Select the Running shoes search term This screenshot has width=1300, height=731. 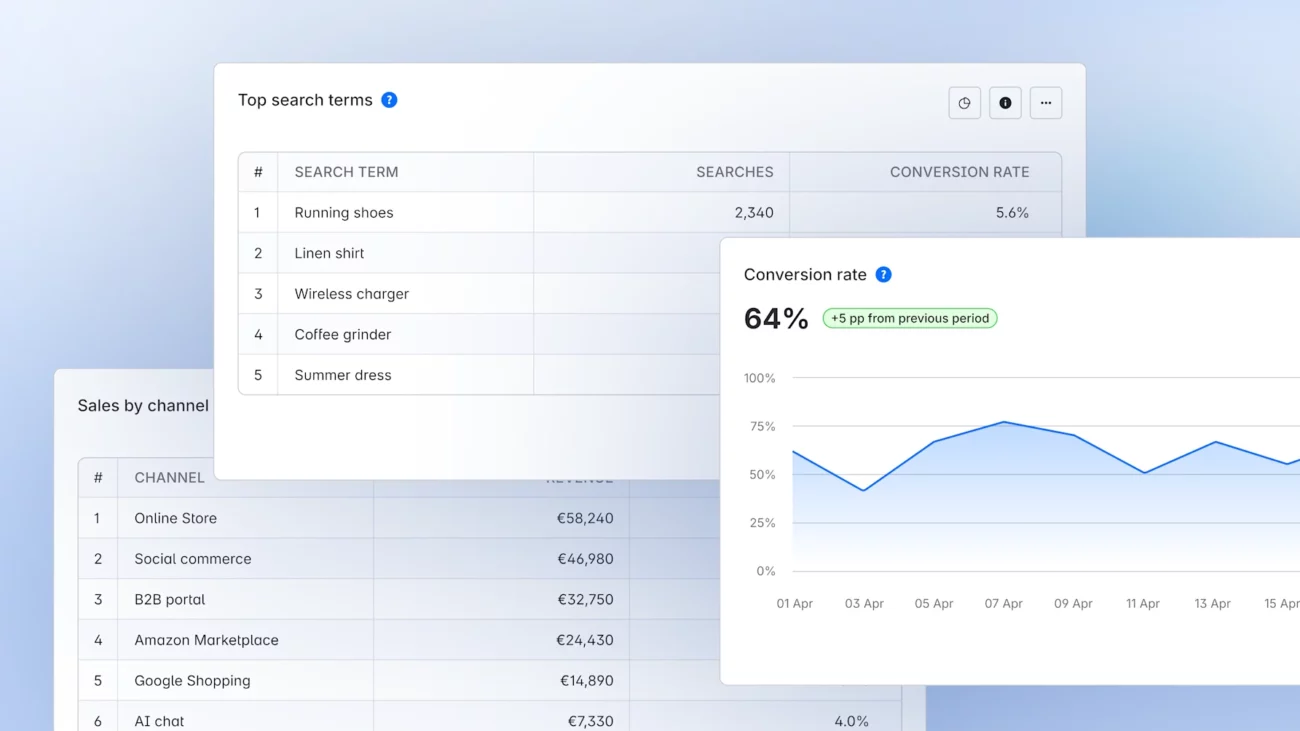344,213
